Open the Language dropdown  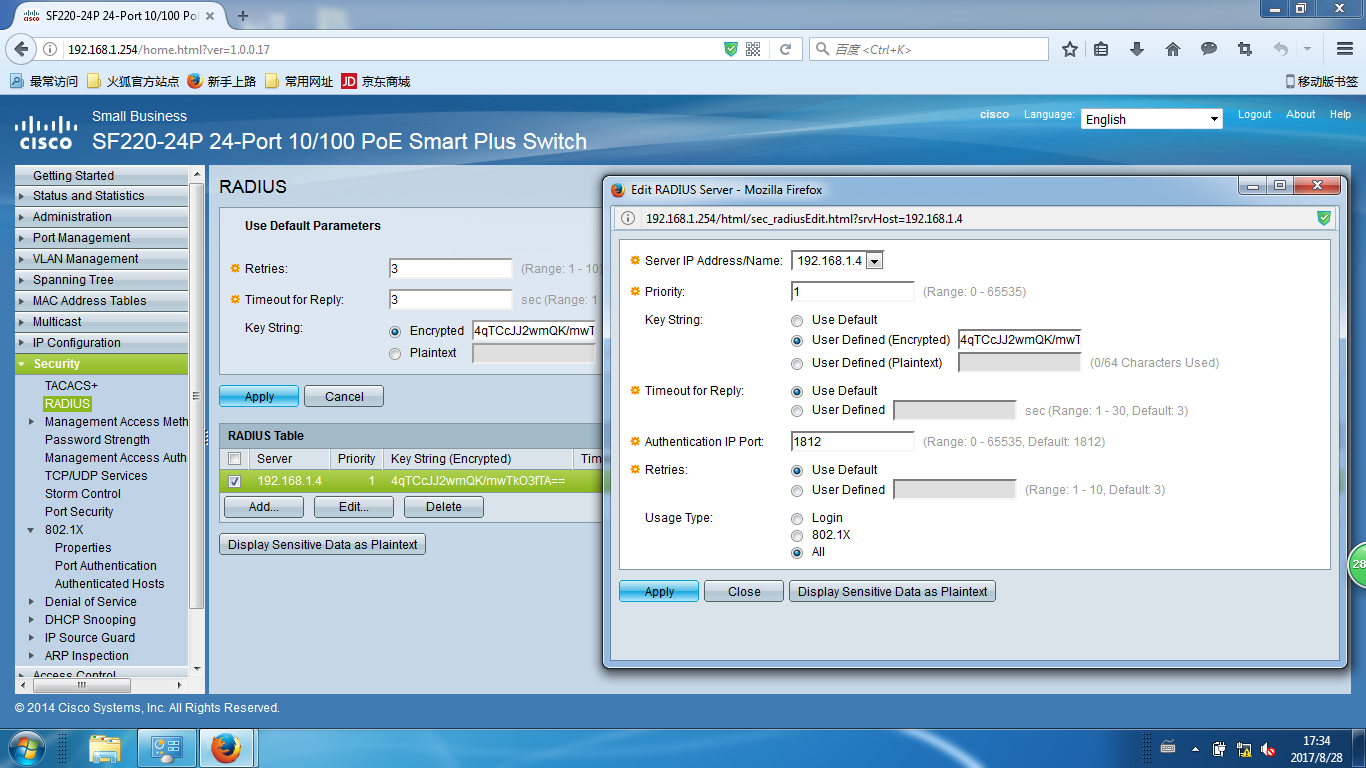tap(1152, 119)
